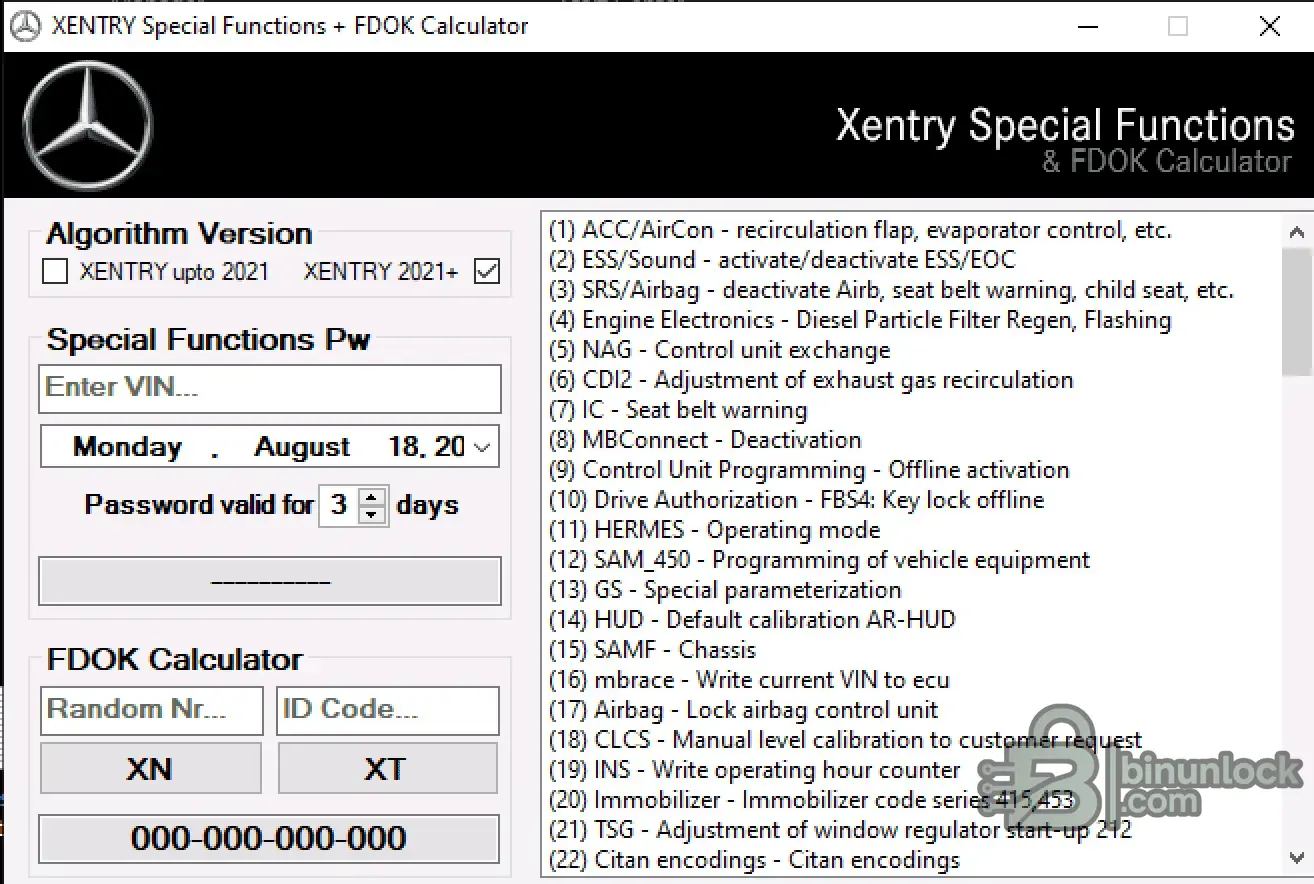Select (8) MBConnect Deactivation entry
The height and width of the screenshot is (884, 1314).
click(705, 440)
